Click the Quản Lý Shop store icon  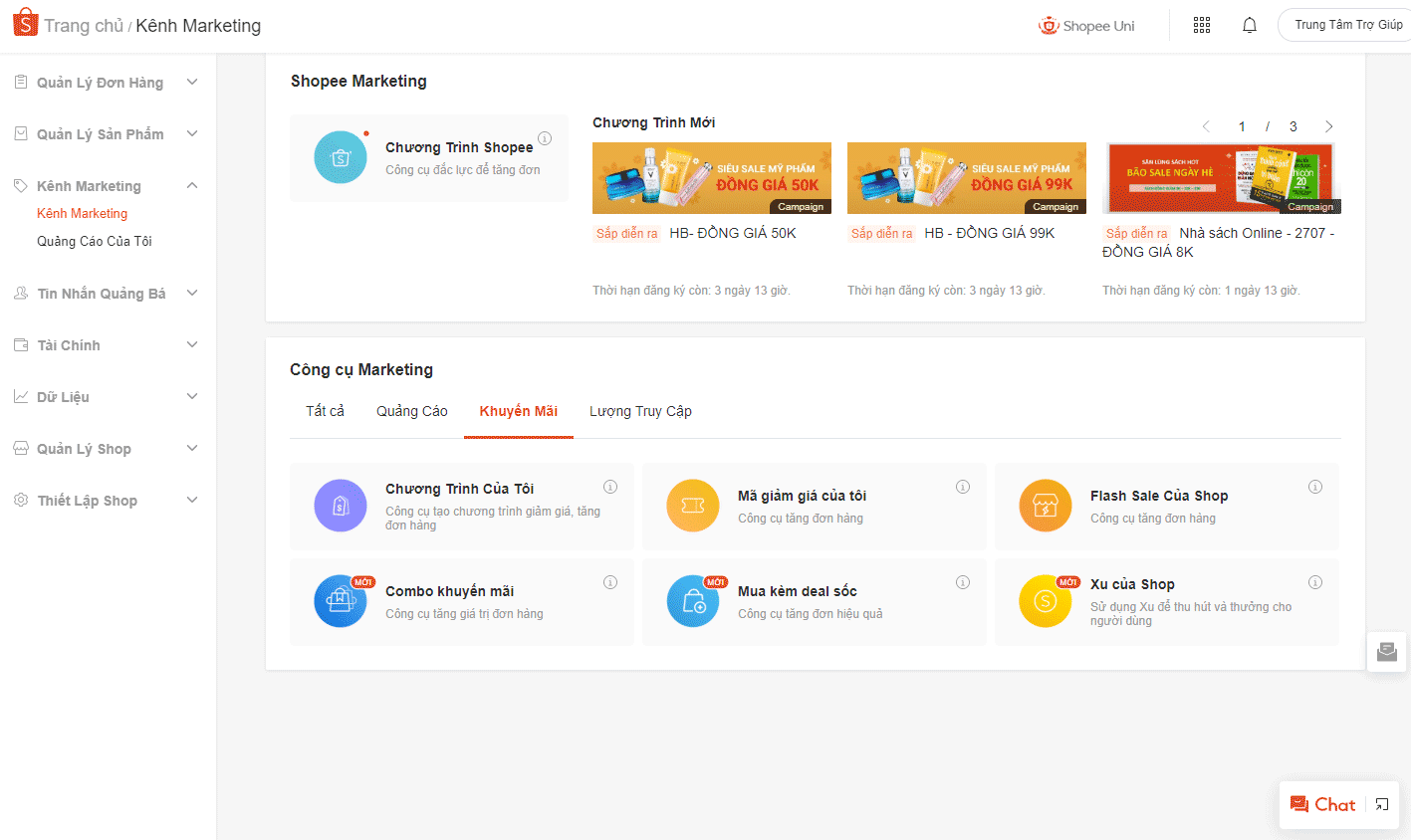(21, 448)
